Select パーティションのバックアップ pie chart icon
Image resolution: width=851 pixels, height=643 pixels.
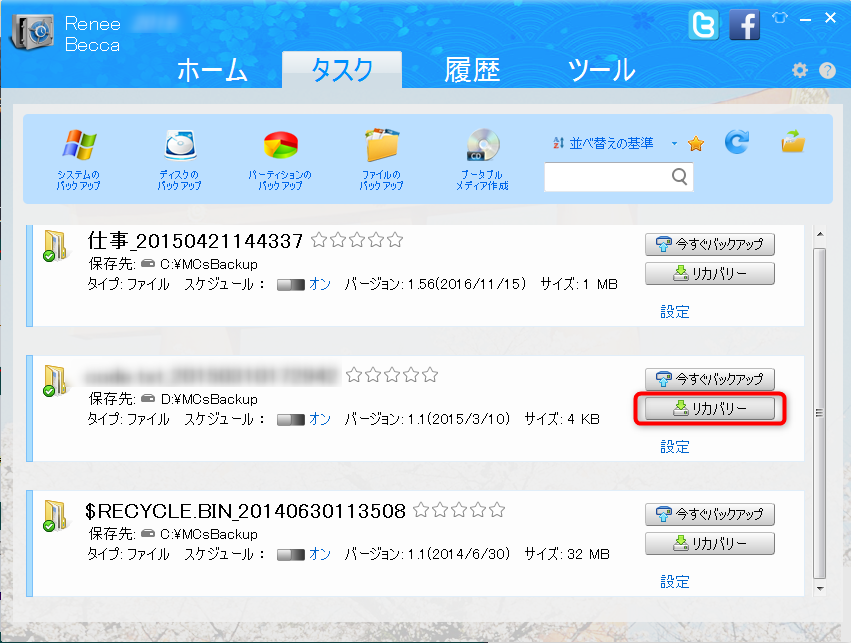[x=279, y=146]
